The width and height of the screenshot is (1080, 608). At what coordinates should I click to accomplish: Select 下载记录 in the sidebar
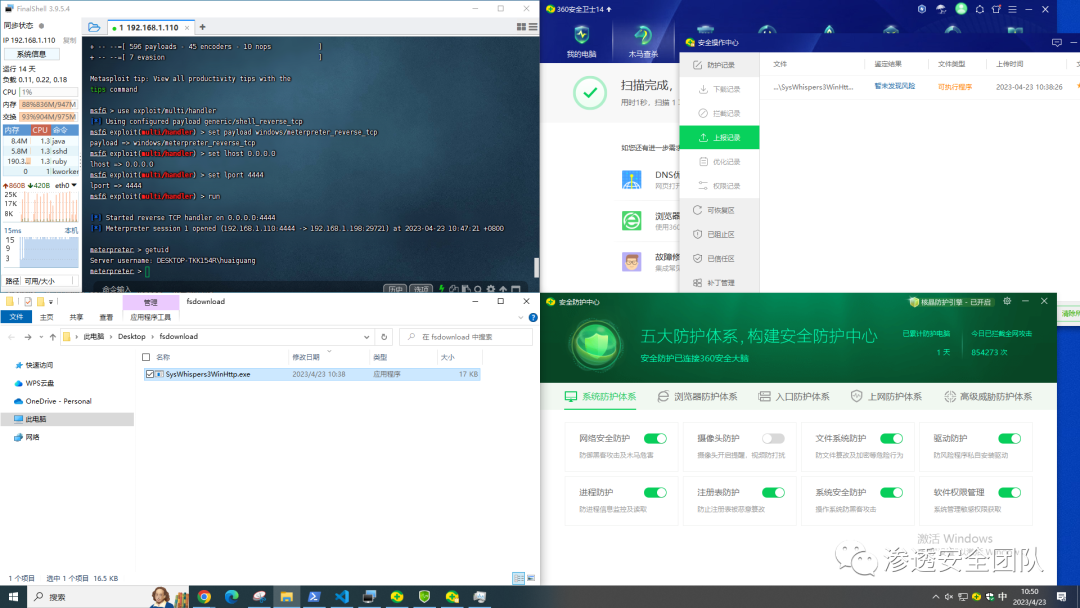720,89
